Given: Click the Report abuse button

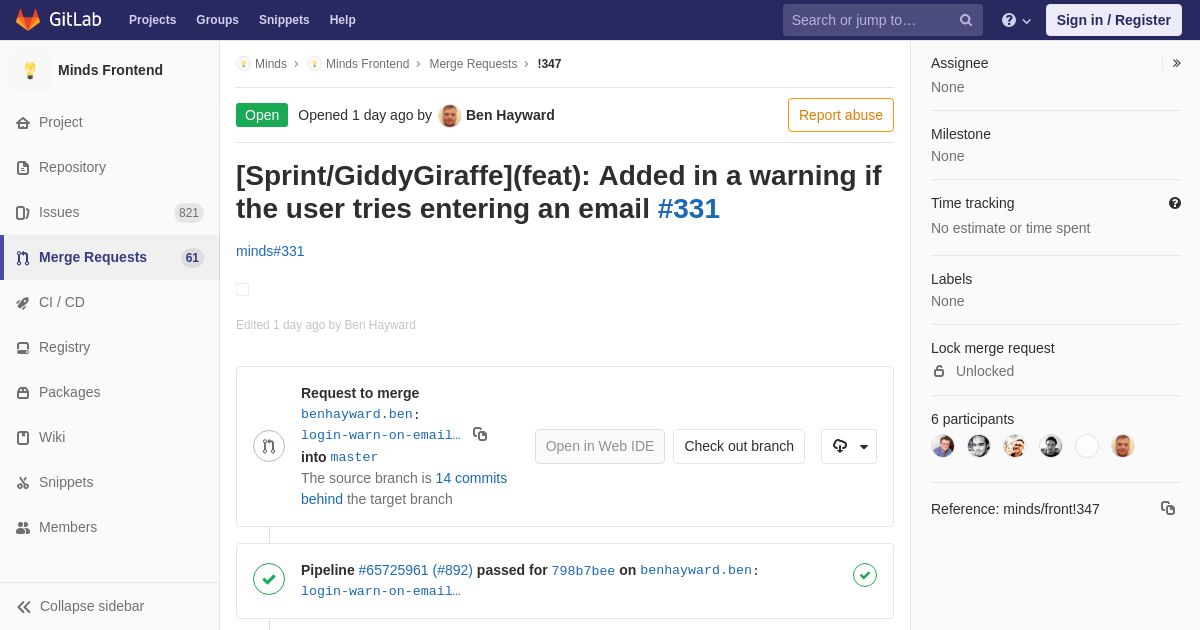Looking at the screenshot, I should pyautogui.click(x=841, y=115).
